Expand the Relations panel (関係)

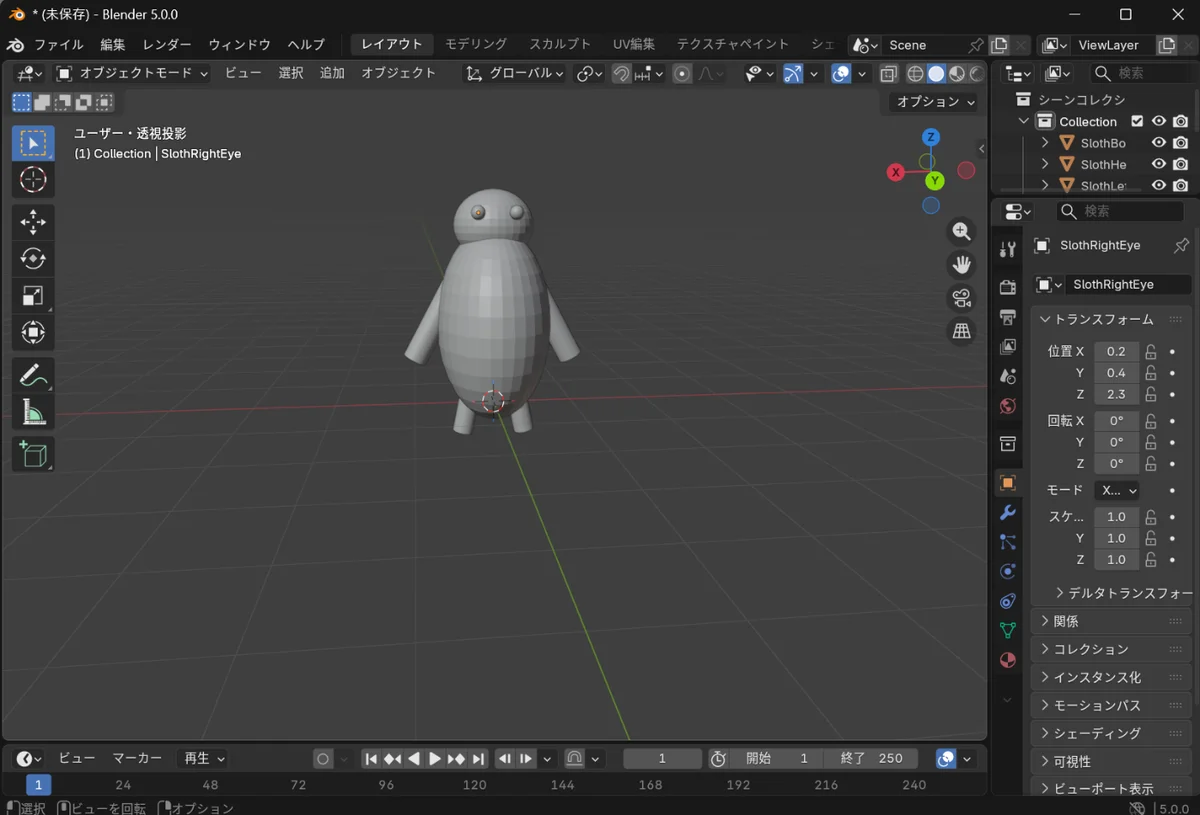(1066, 621)
